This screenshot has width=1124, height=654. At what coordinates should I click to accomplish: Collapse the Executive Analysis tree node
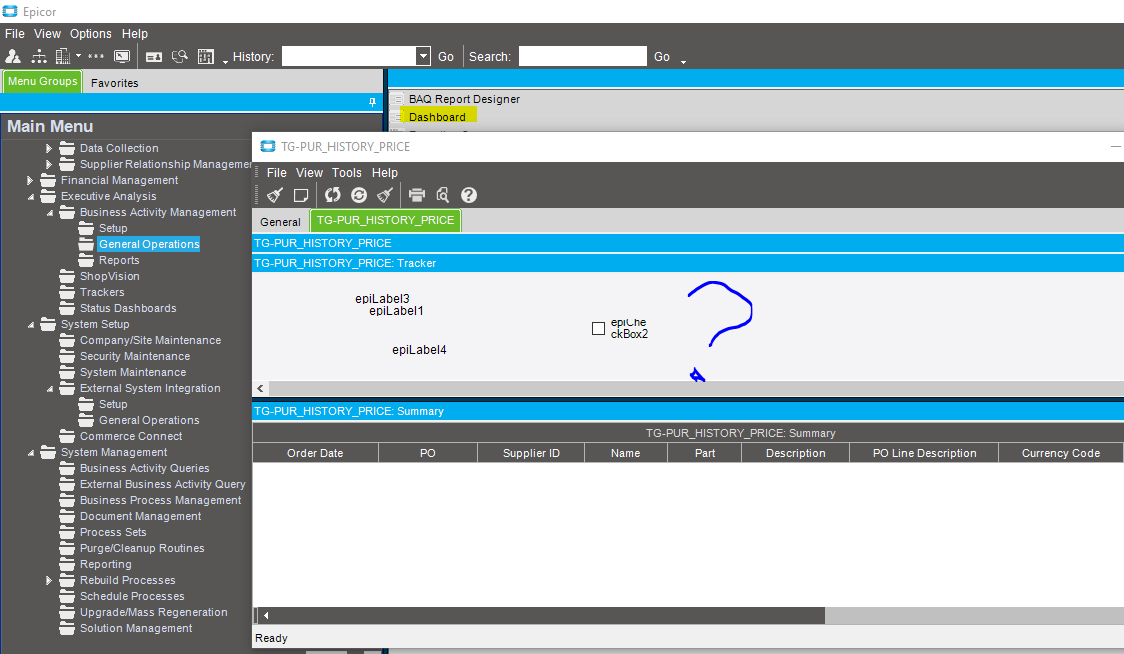30,196
